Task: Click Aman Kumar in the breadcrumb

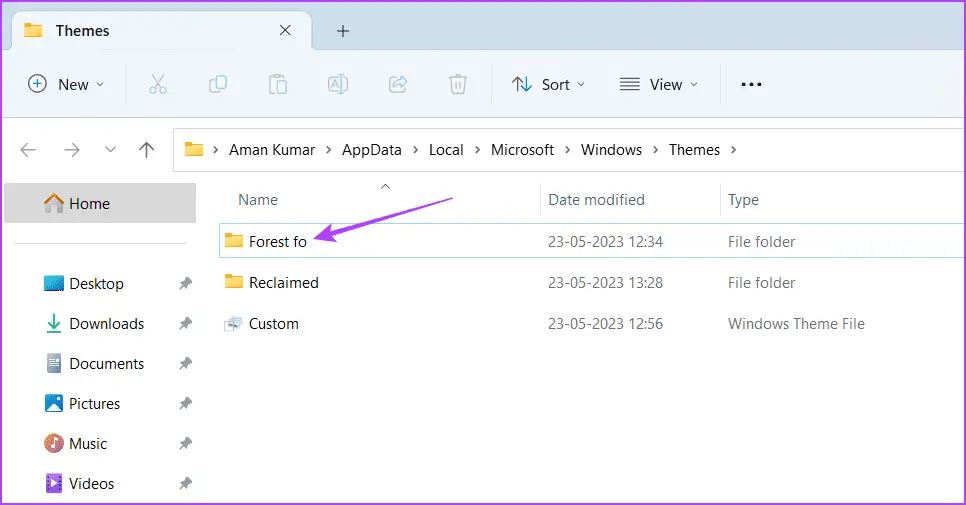Action: 272,150
